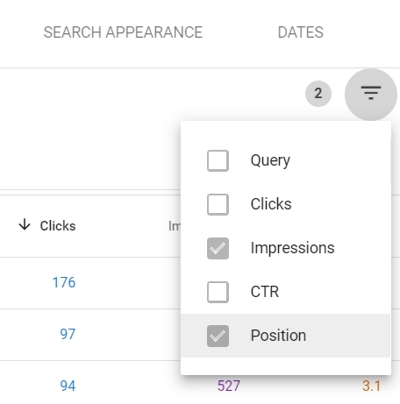Screen dimensions: 400x404
Task: Select the Position entry label
Action: pyautogui.click(x=278, y=335)
